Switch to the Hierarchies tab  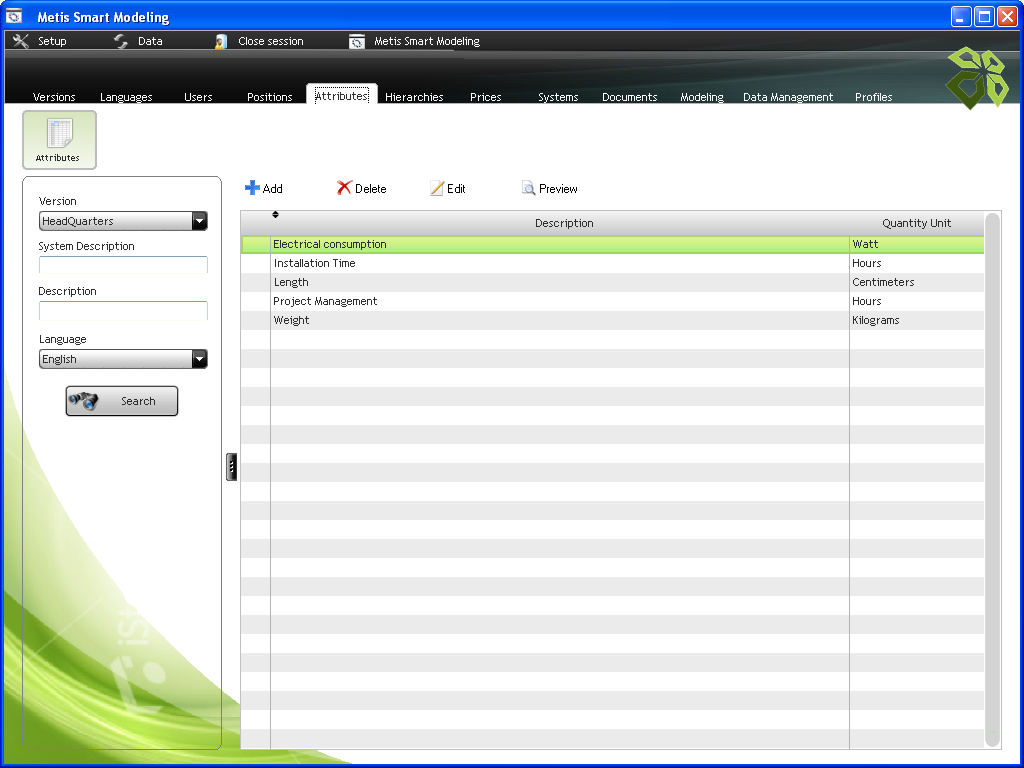(x=414, y=97)
